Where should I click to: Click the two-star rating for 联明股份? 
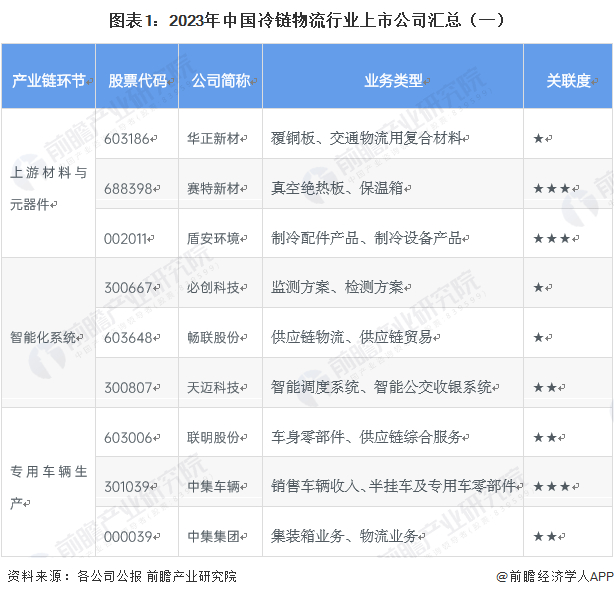[x=545, y=437]
